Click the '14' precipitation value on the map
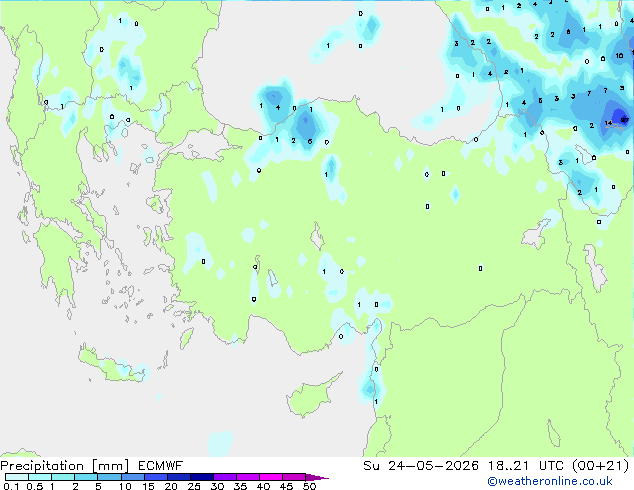 pyautogui.click(x=609, y=123)
